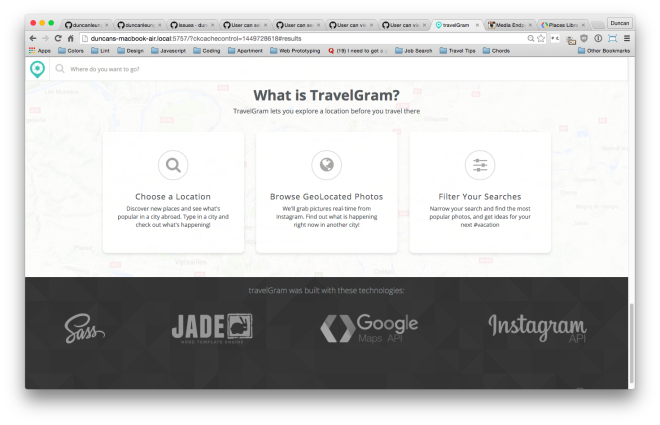
Task: Click the magnifier icon in travelGram search bar
Action: point(60,69)
